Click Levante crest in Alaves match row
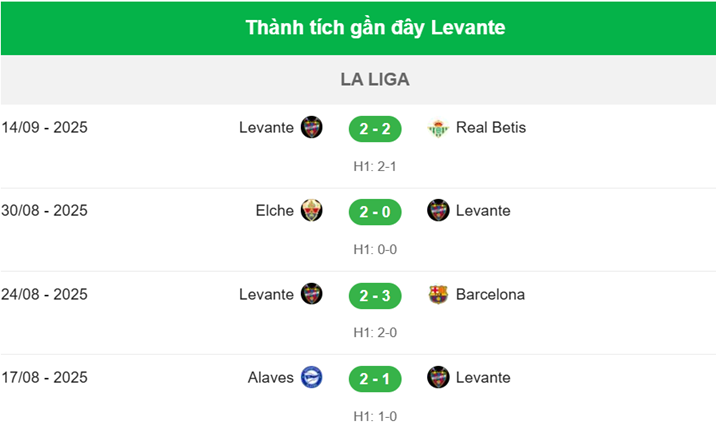Image resolution: width=716 pixels, height=434 pixels. [x=438, y=378]
